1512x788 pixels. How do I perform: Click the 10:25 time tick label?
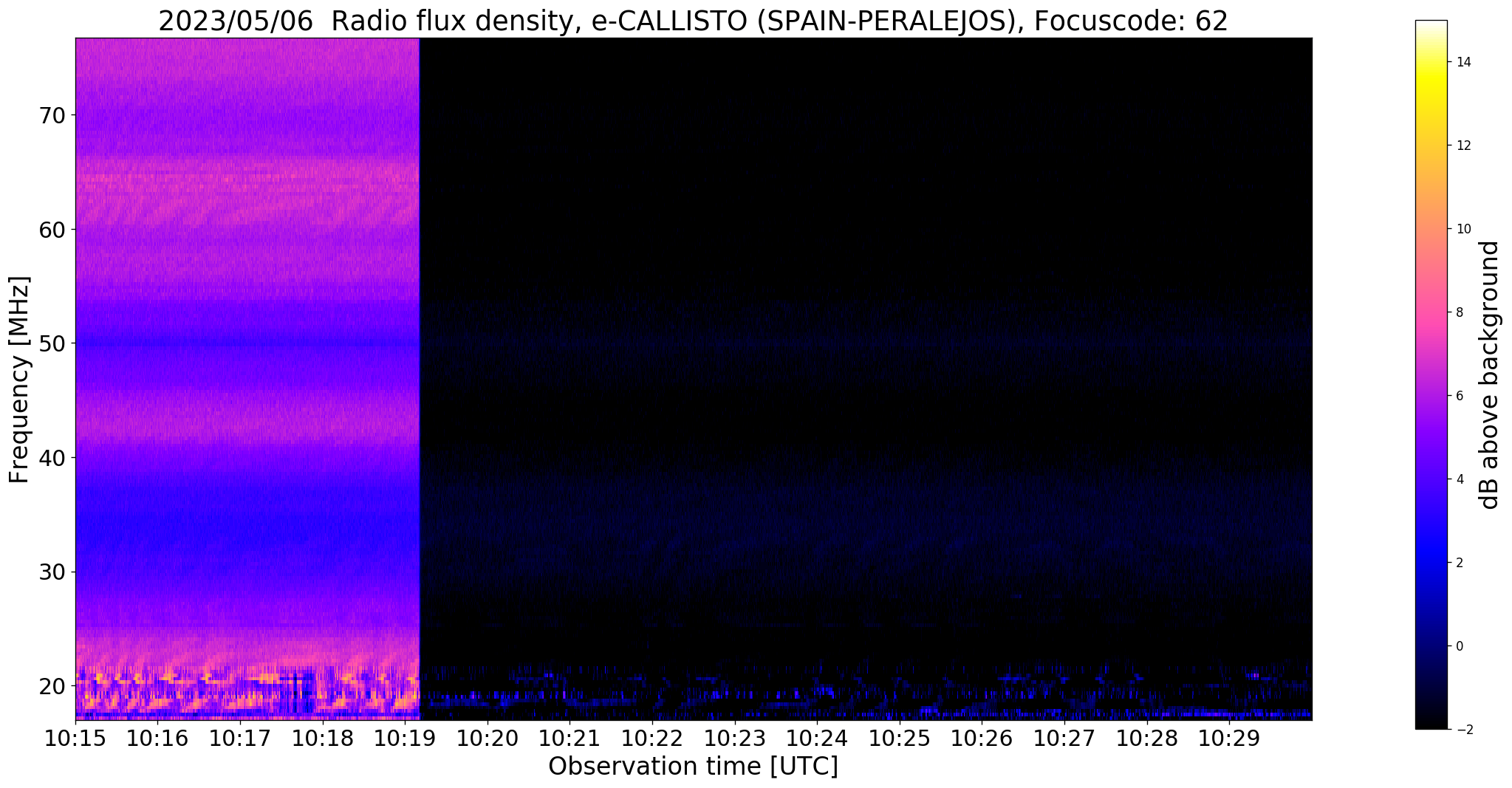point(899,738)
